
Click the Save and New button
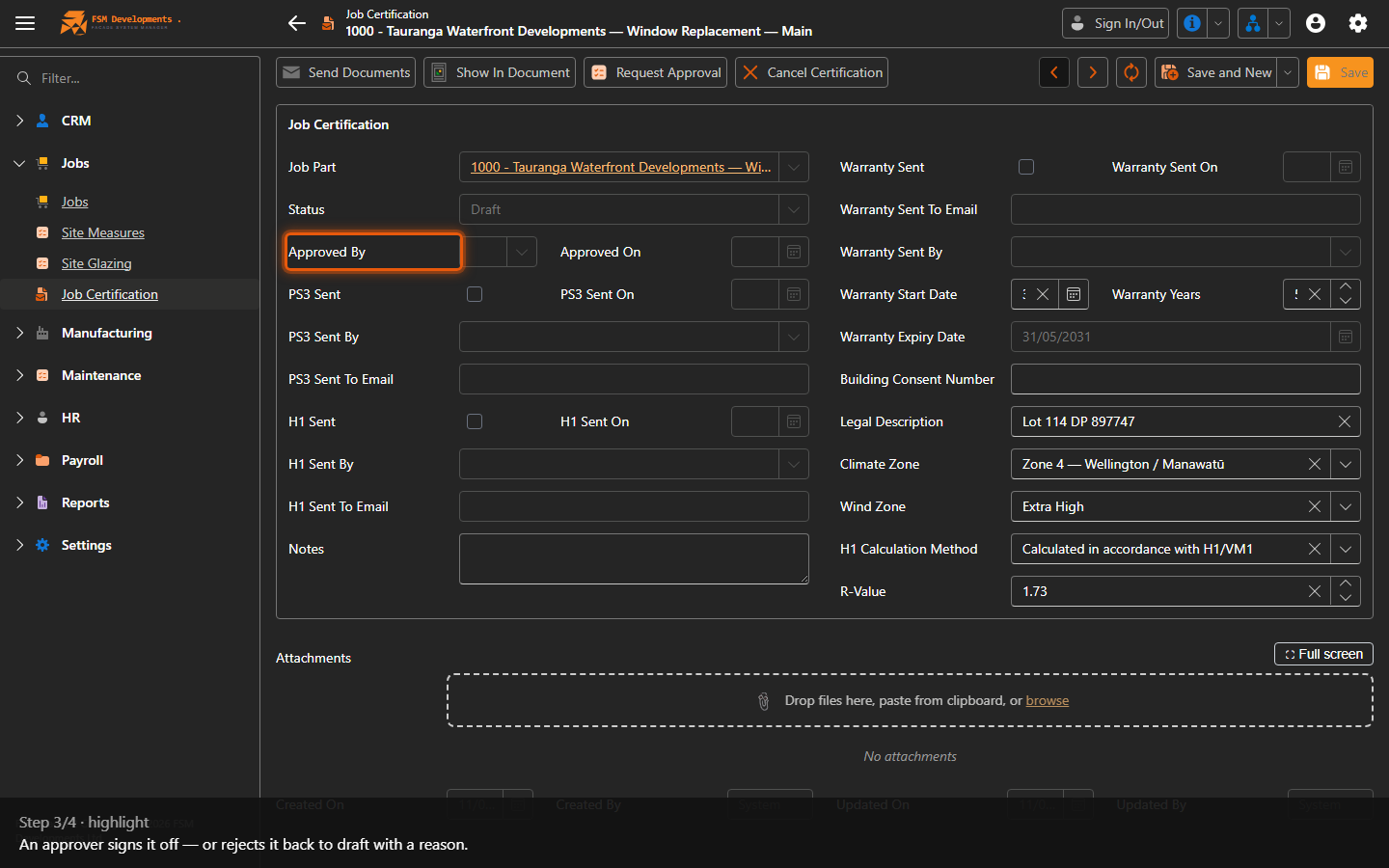(1216, 72)
